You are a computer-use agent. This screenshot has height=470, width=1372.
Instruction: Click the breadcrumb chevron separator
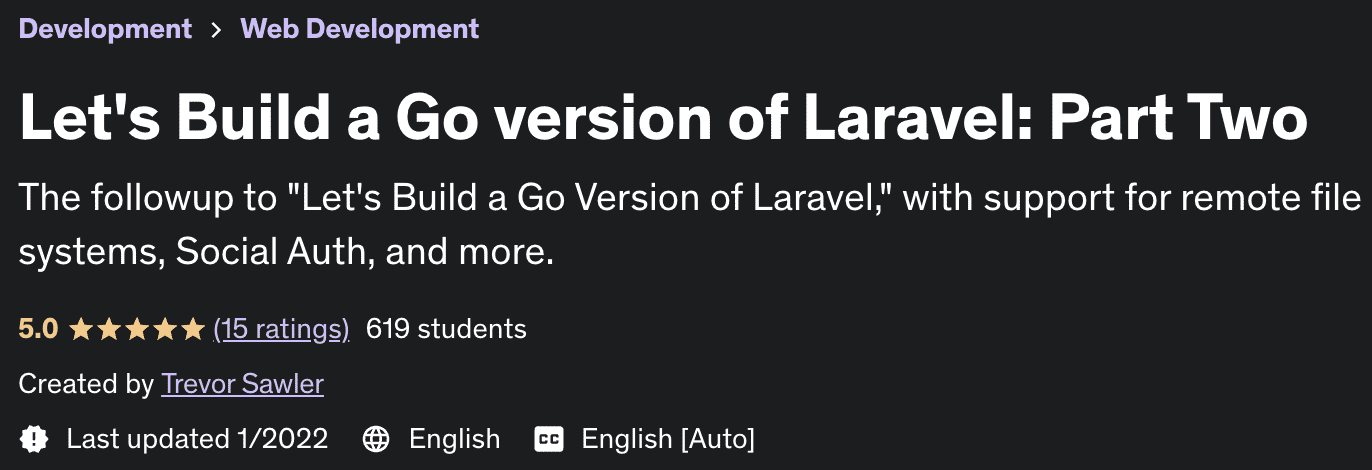click(216, 29)
